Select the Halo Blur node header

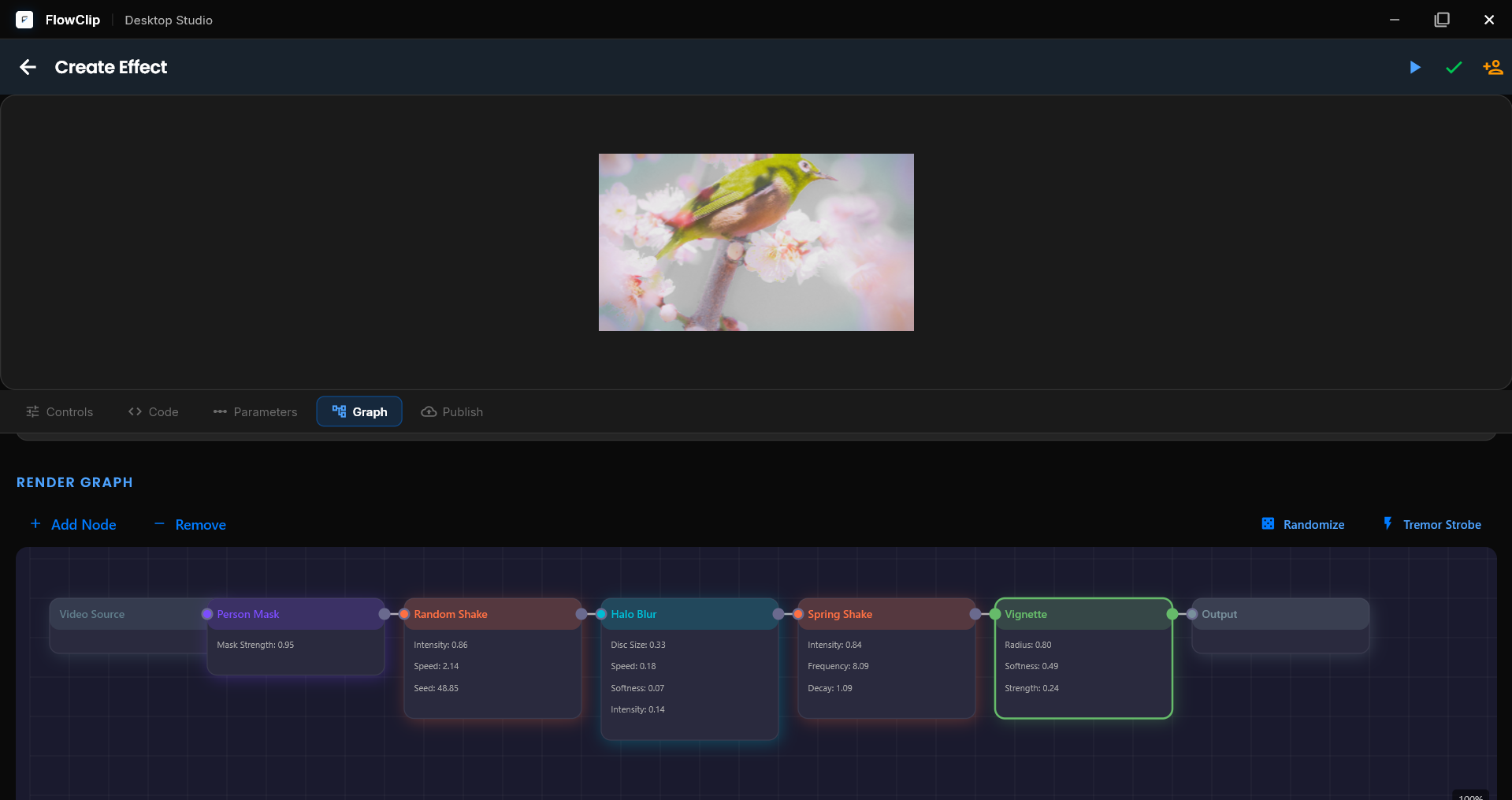pyautogui.click(x=689, y=614)
